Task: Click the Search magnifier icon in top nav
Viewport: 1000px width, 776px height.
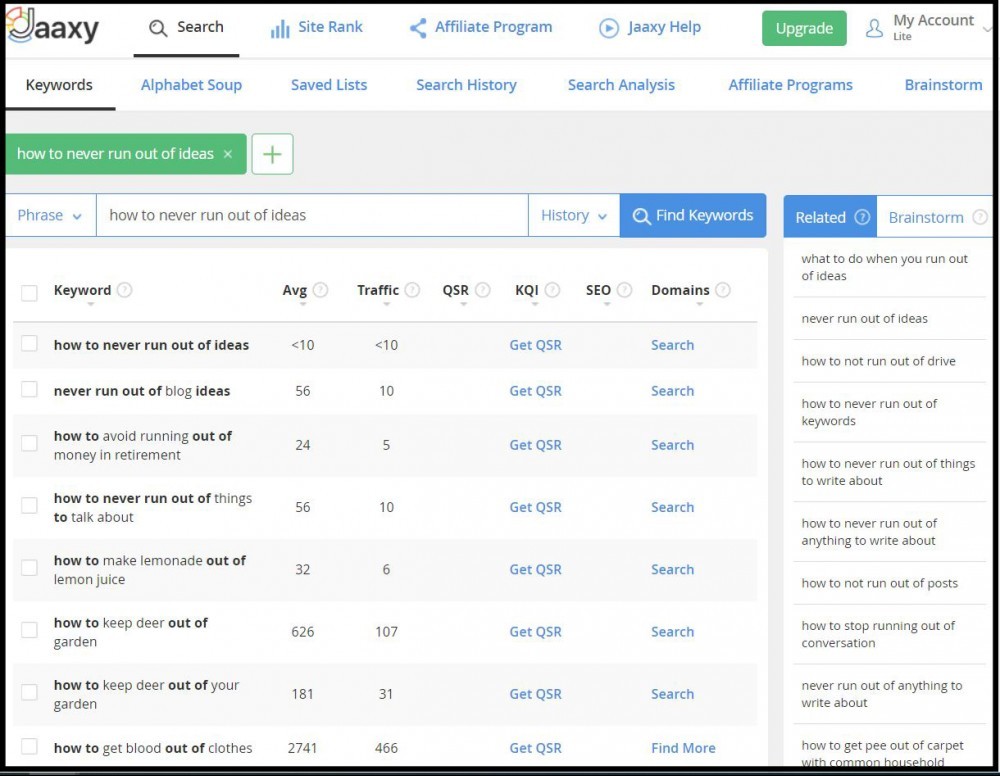Action: click(x=158, y=28)
